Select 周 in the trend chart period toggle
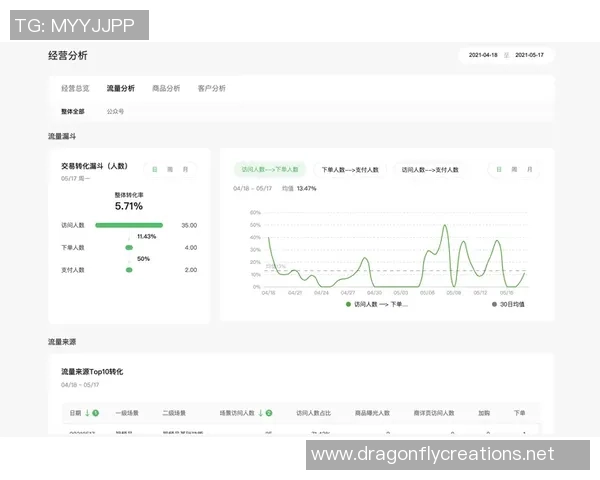The width and height of the screenshot is (600, 480). (514, 169)
